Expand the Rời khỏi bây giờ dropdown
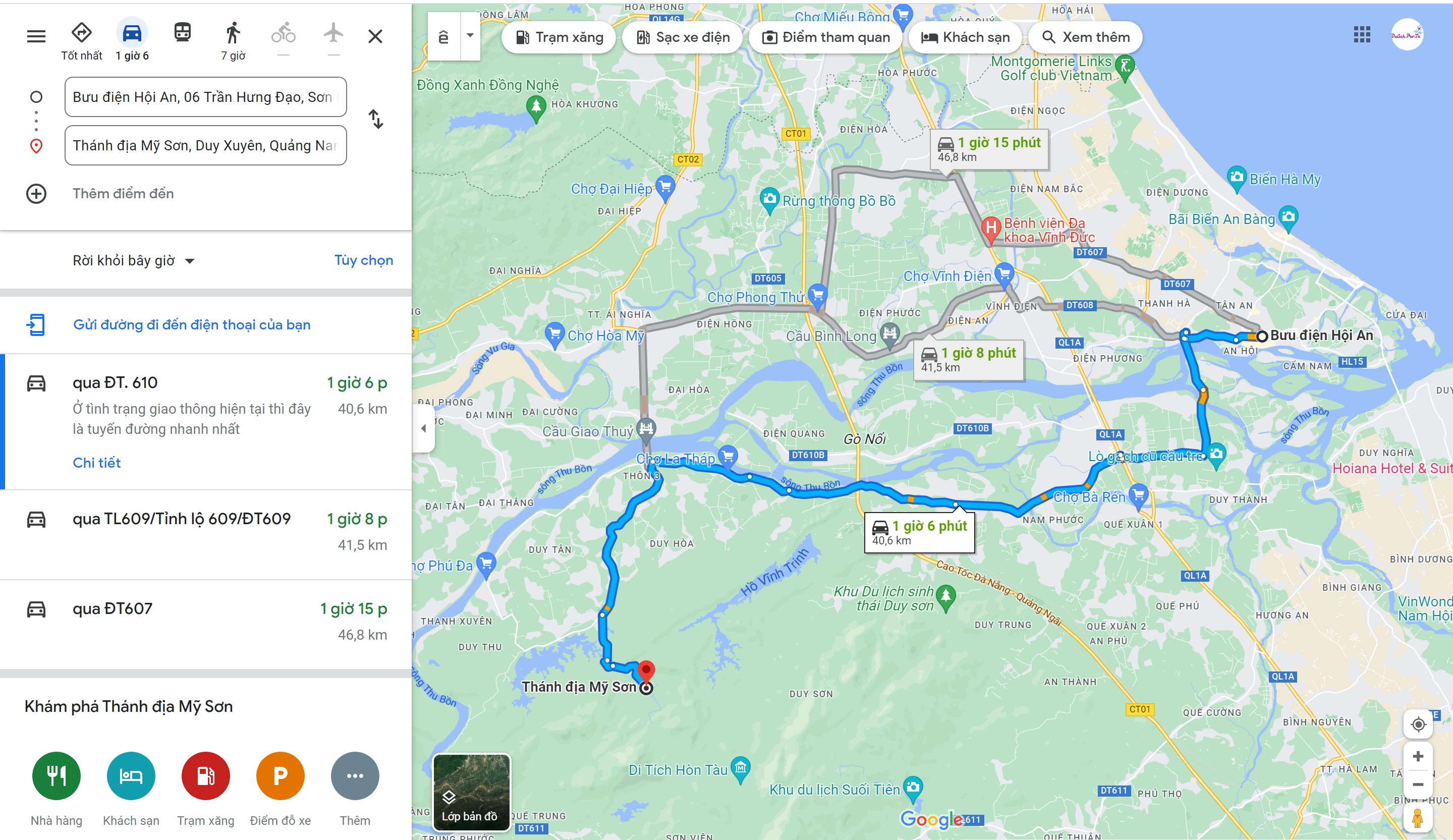This screenshot has width=1453, height=840. point(134,261)
